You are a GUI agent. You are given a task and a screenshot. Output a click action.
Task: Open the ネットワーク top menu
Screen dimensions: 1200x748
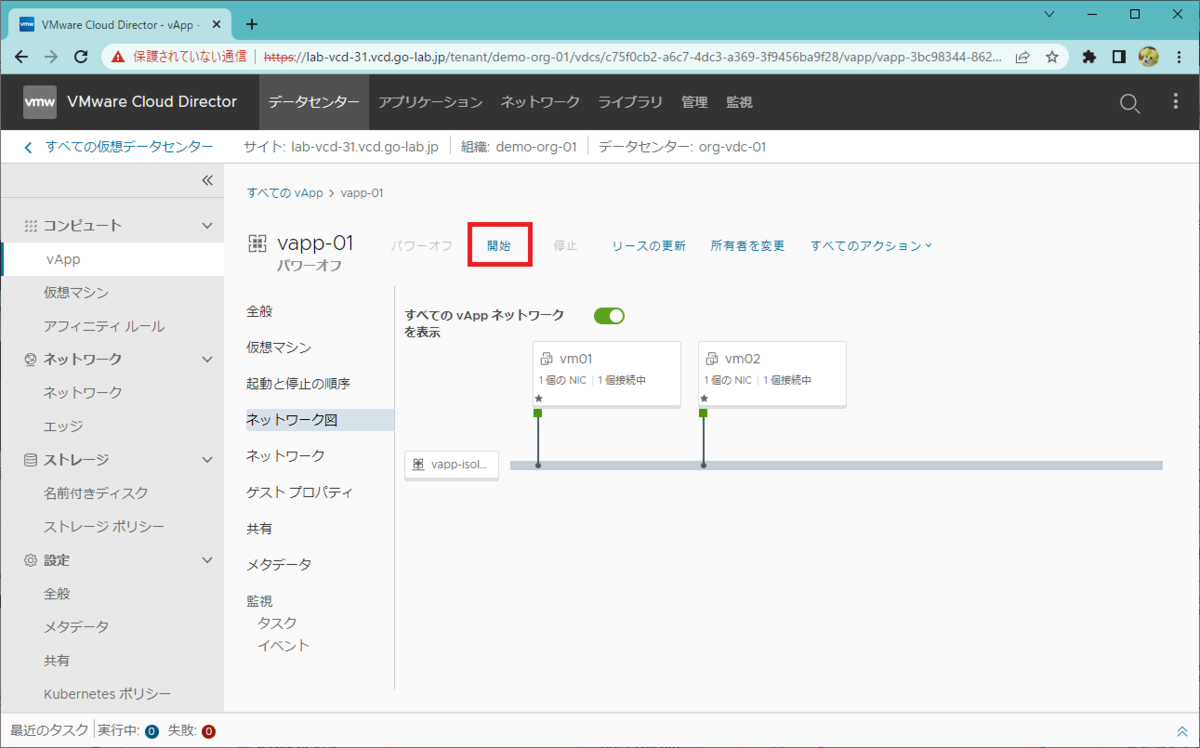tap(540, 102)
